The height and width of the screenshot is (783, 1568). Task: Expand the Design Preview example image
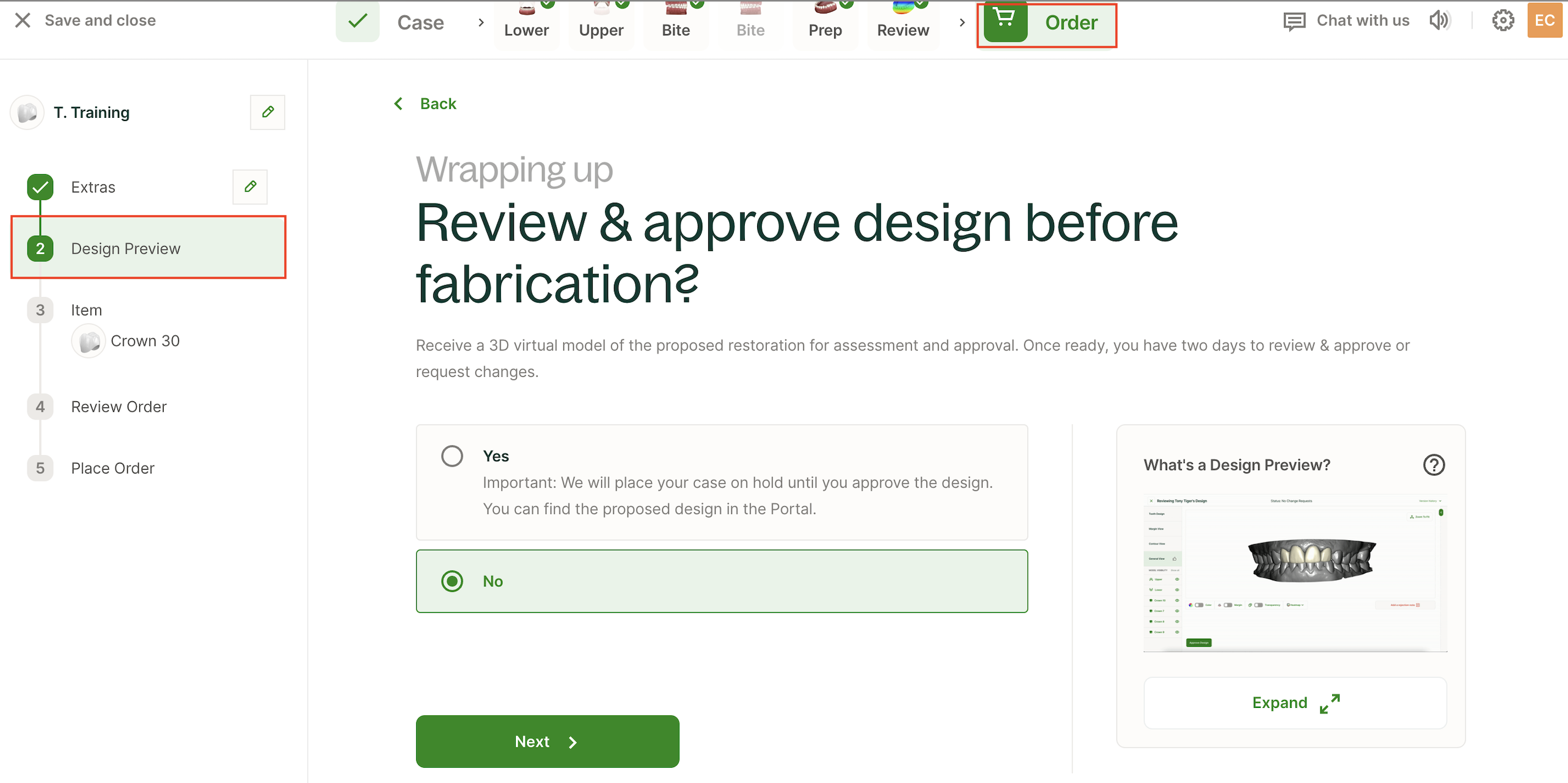click(1295, 703)
